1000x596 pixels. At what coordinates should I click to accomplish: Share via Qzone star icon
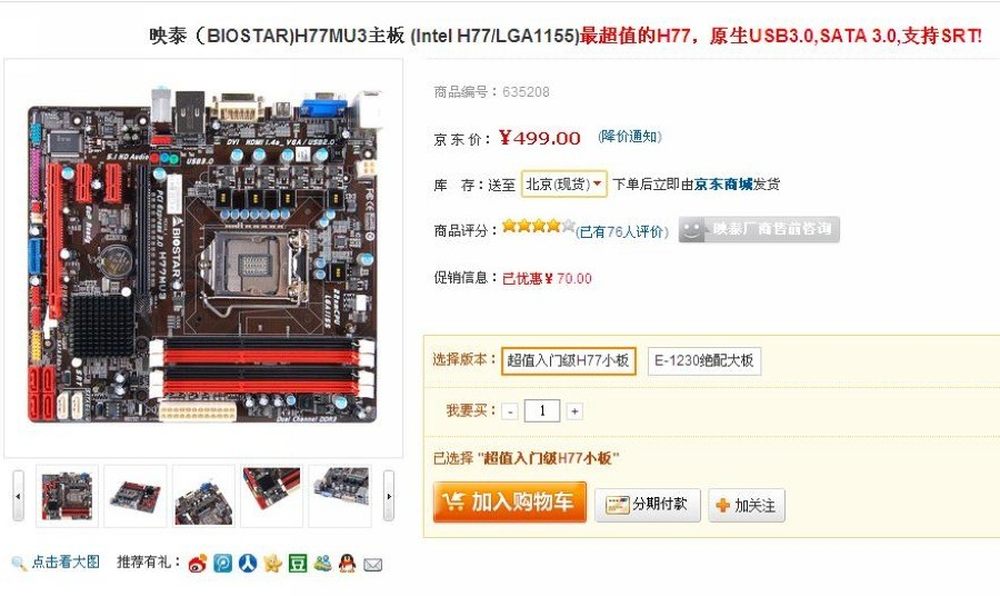point(272,563)
